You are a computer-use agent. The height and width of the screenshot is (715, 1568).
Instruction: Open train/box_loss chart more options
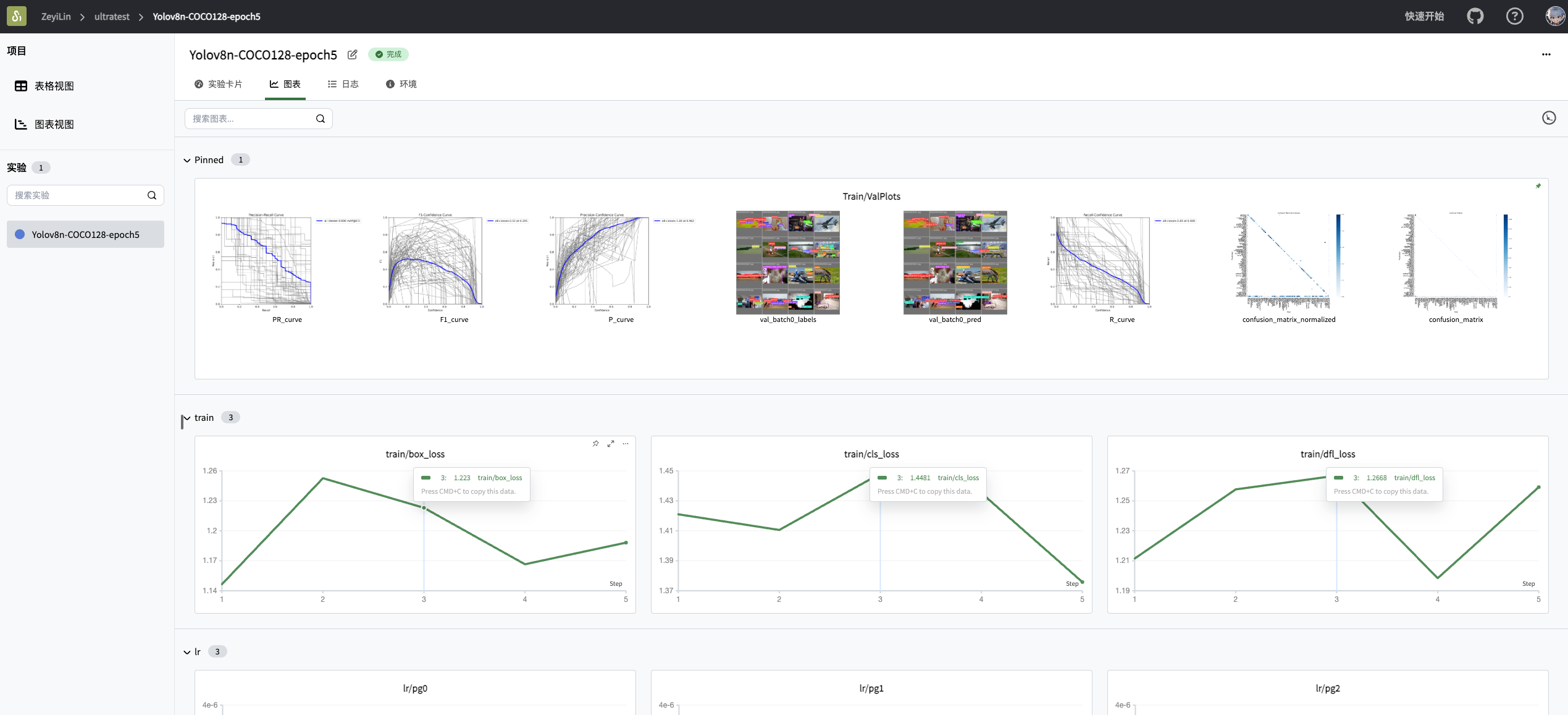tap(626, 444)
